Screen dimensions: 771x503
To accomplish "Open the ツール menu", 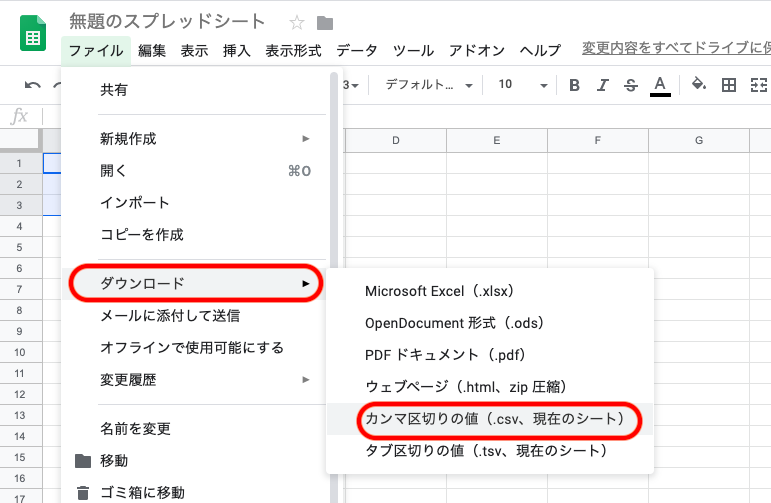I will pos(414,51).
